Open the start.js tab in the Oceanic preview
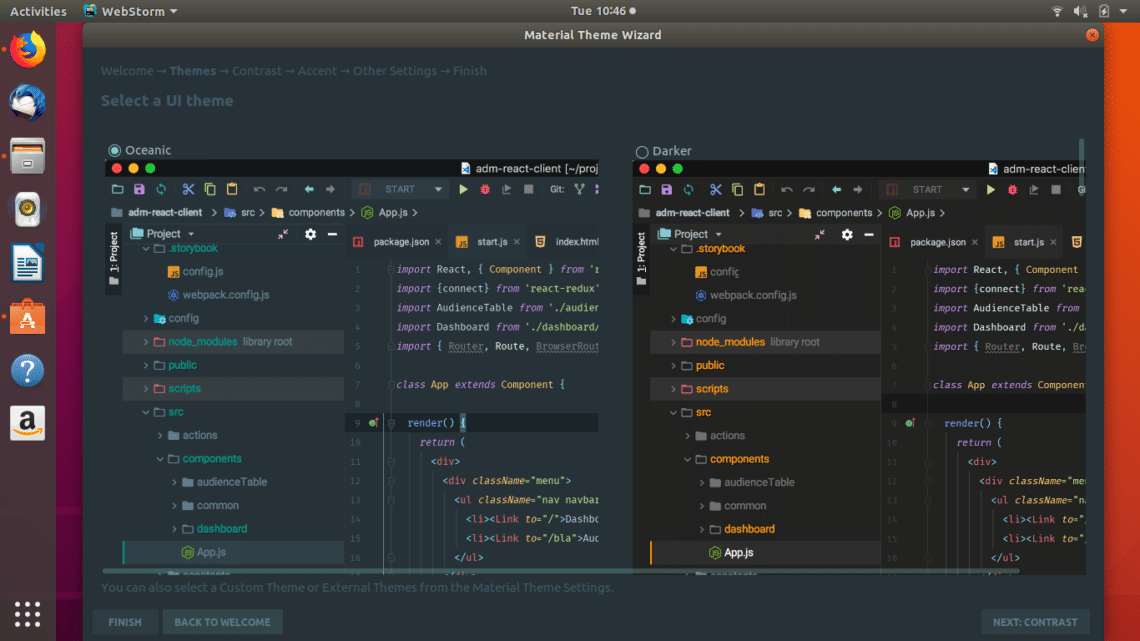The height and width of the screenshot is (641, 1140). coord(486,242)
